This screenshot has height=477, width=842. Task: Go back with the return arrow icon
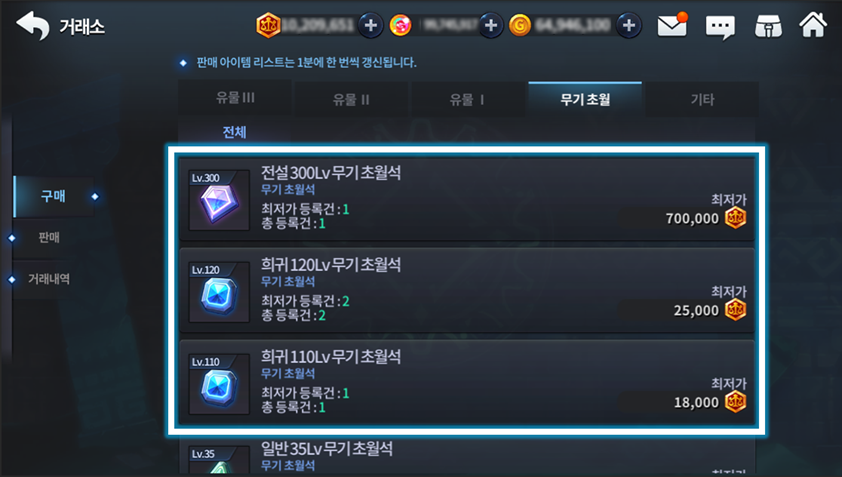pos(32,25)
